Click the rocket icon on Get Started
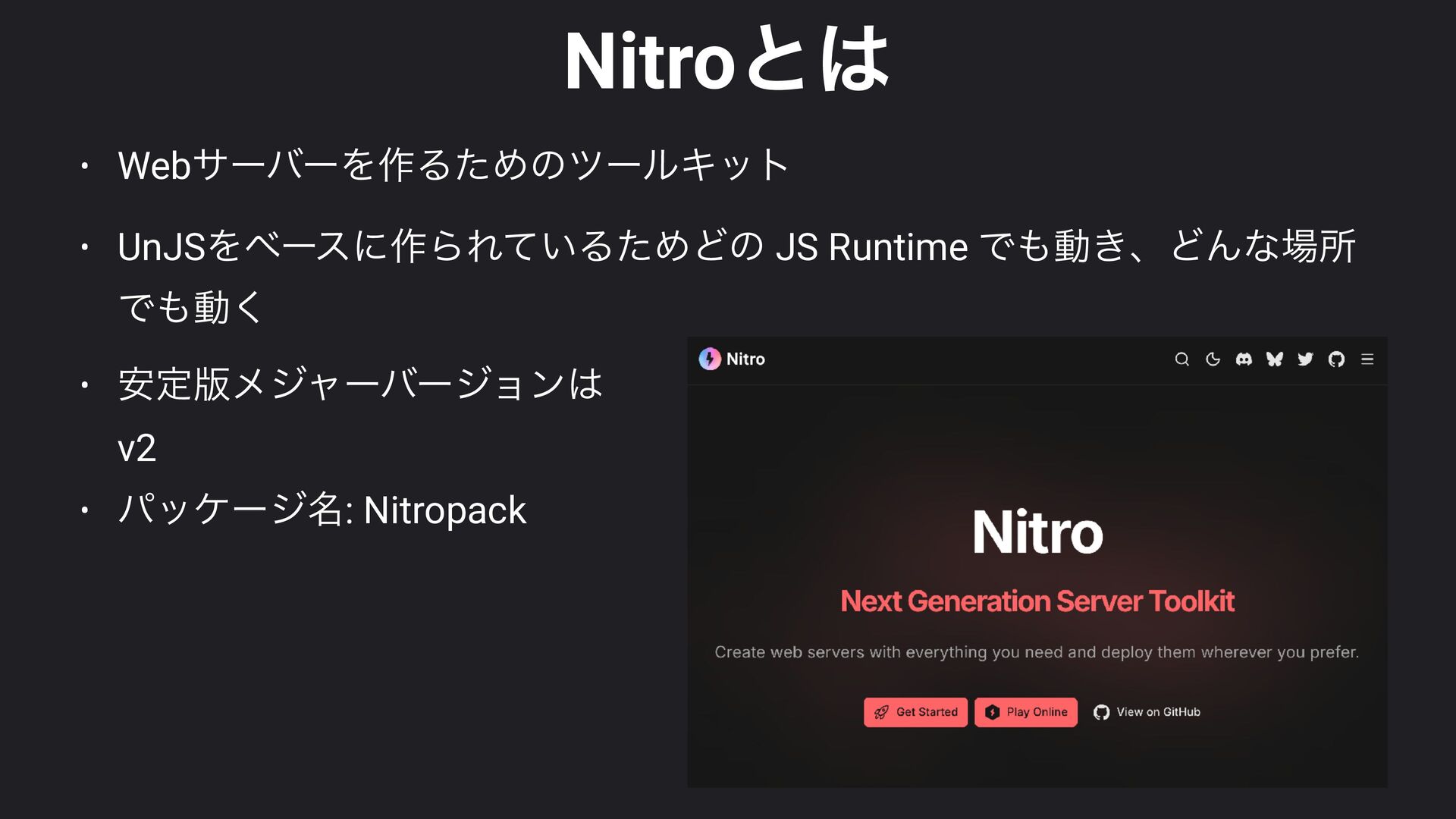Screen dimensions: 1456x819 click(881, 712)
